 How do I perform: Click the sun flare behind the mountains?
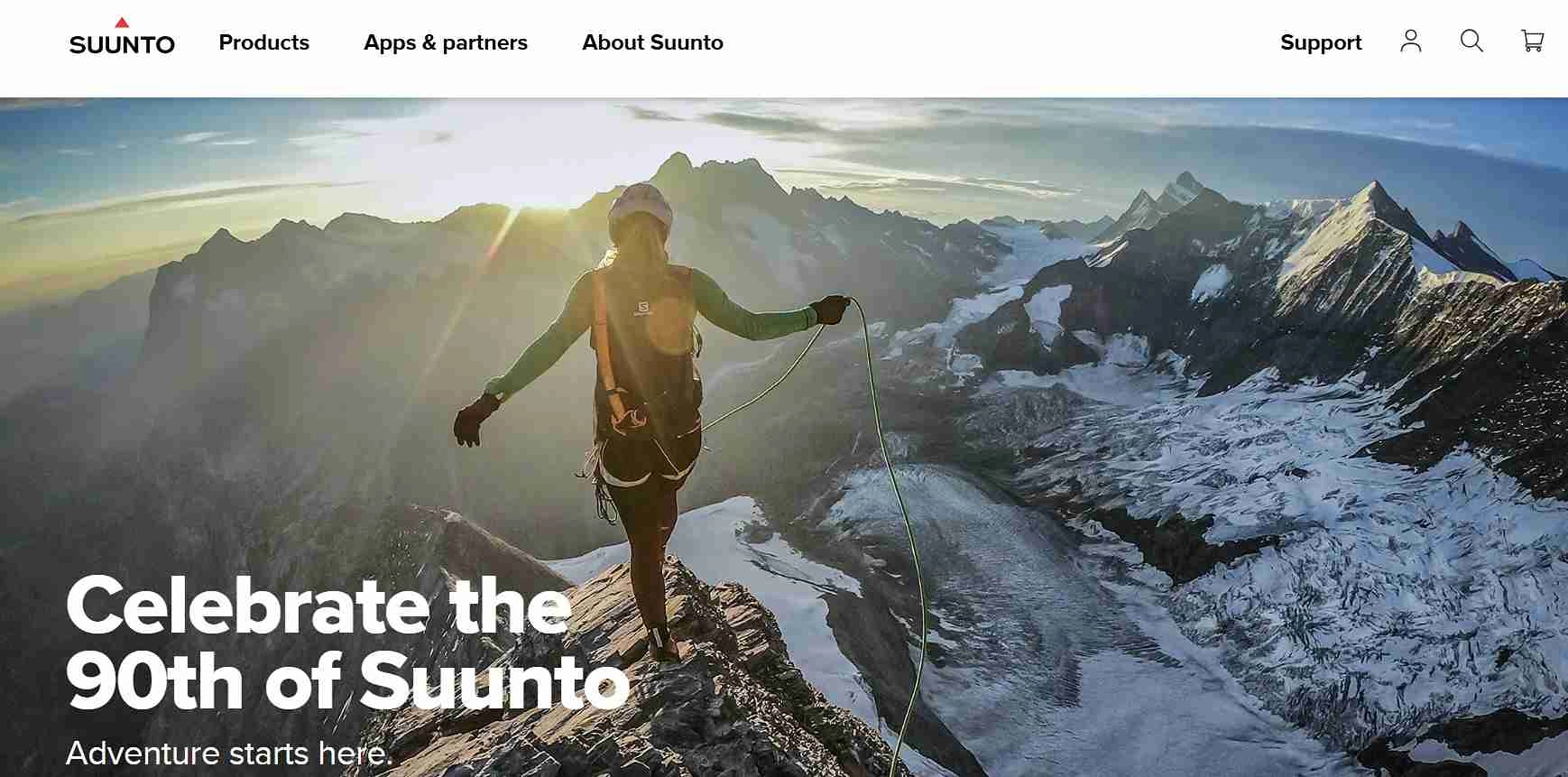[x=541, y=194]
